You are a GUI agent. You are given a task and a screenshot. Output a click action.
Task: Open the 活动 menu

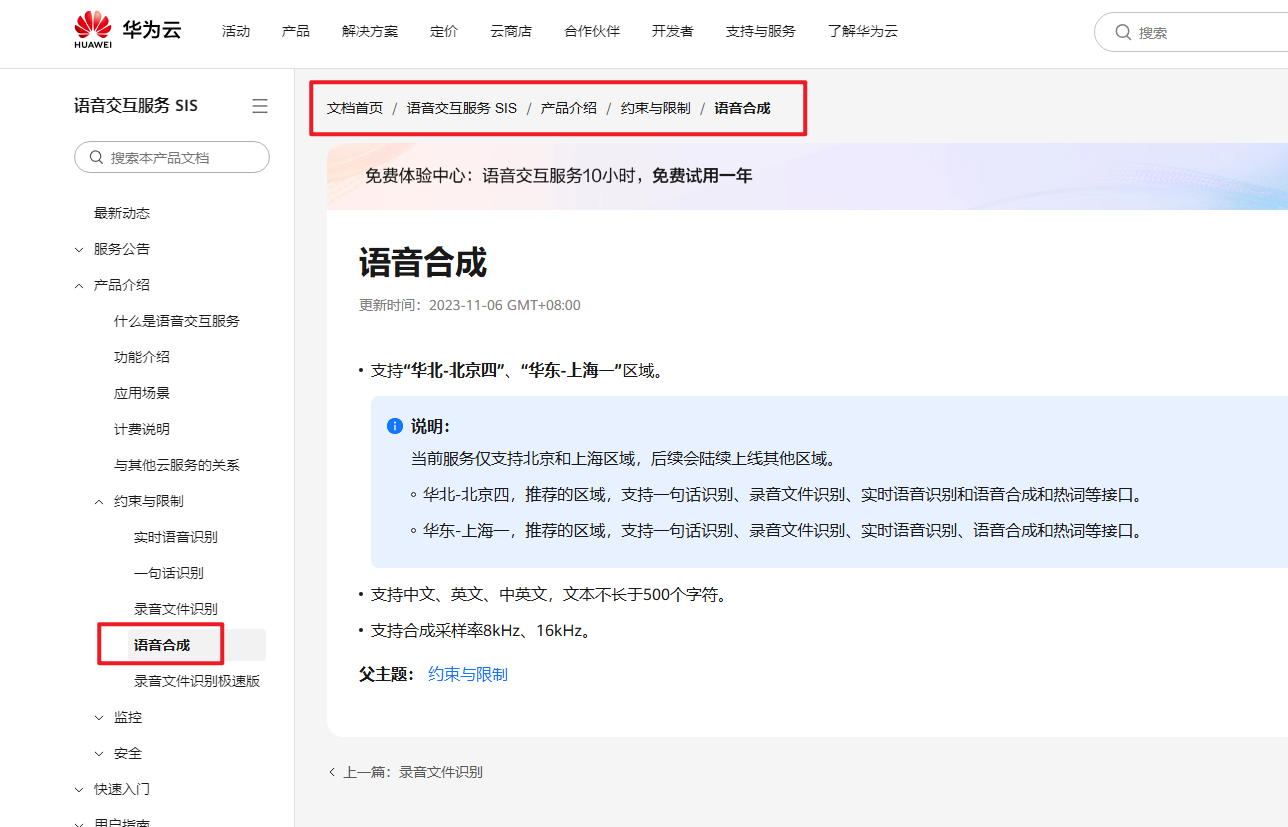236,31
